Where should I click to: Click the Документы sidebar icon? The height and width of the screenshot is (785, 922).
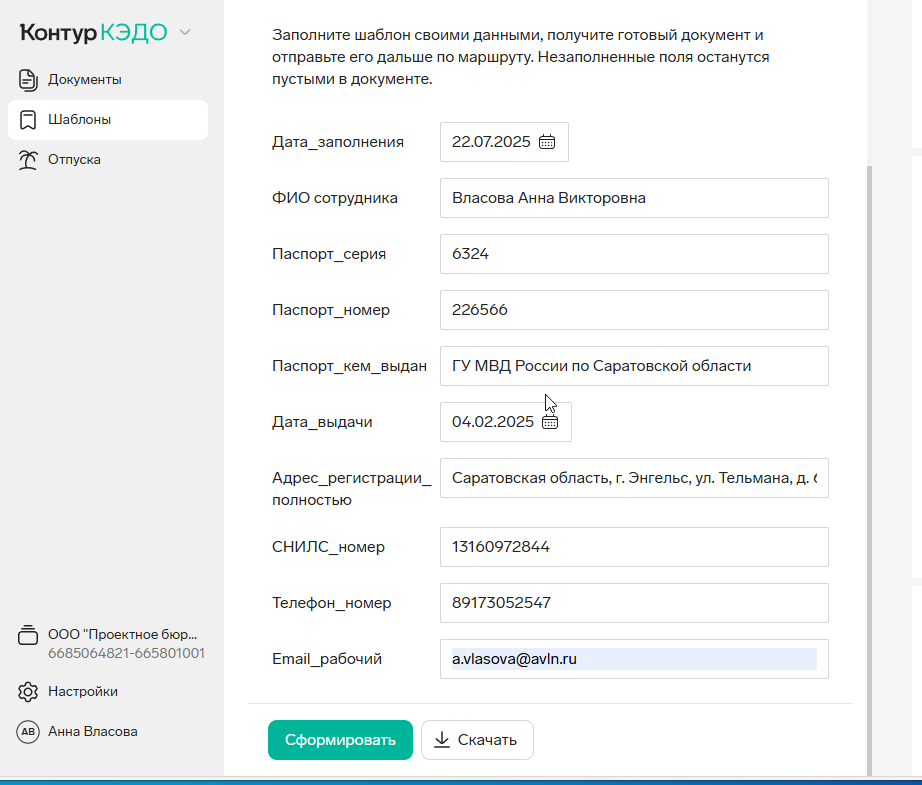tap(28, 80)
